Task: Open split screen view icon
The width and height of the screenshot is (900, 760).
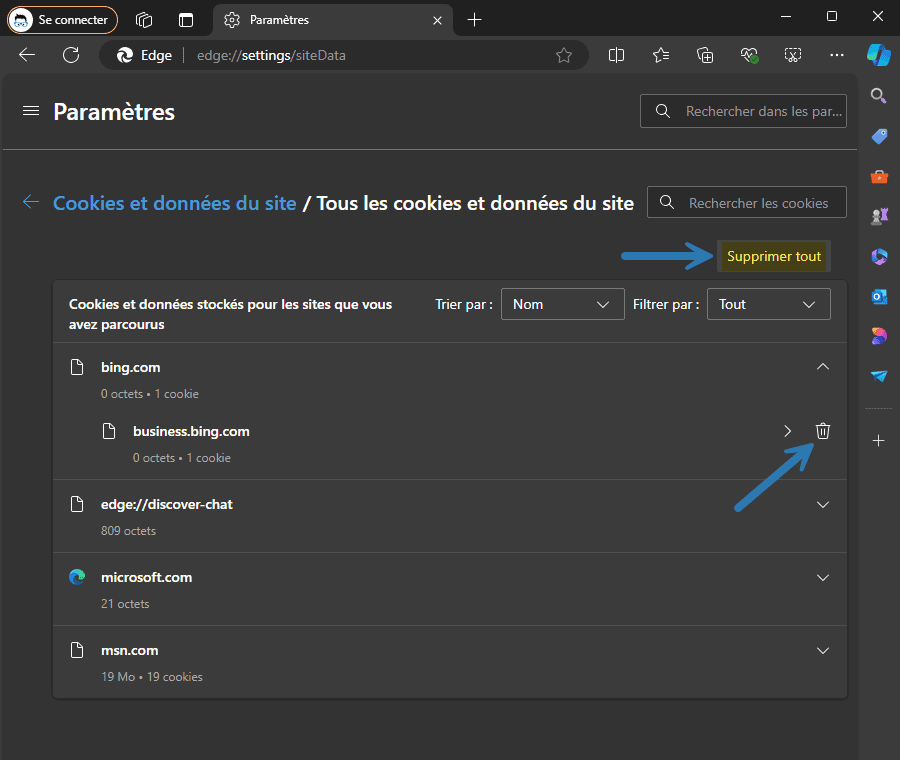Action: click(x=616, y=55)
